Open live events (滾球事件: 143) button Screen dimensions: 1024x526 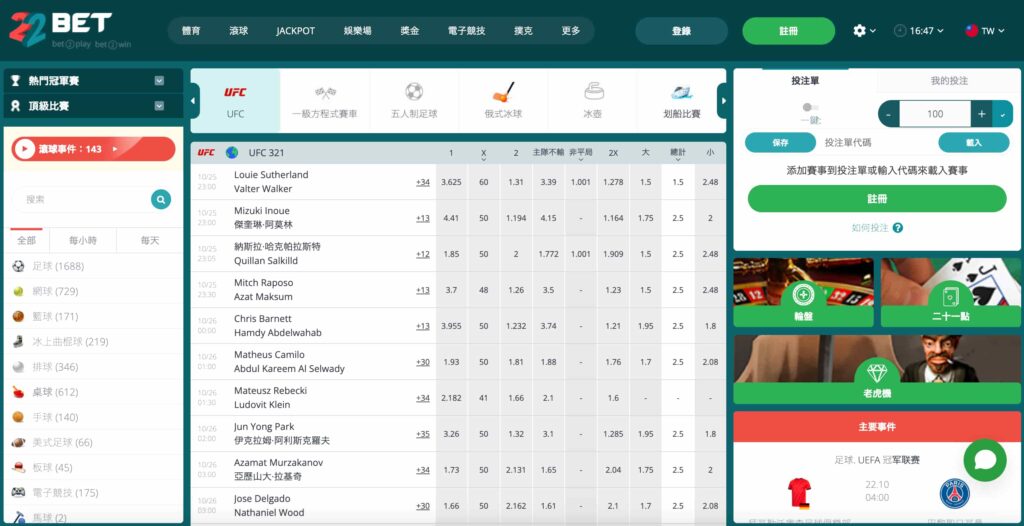click(93, 149)
